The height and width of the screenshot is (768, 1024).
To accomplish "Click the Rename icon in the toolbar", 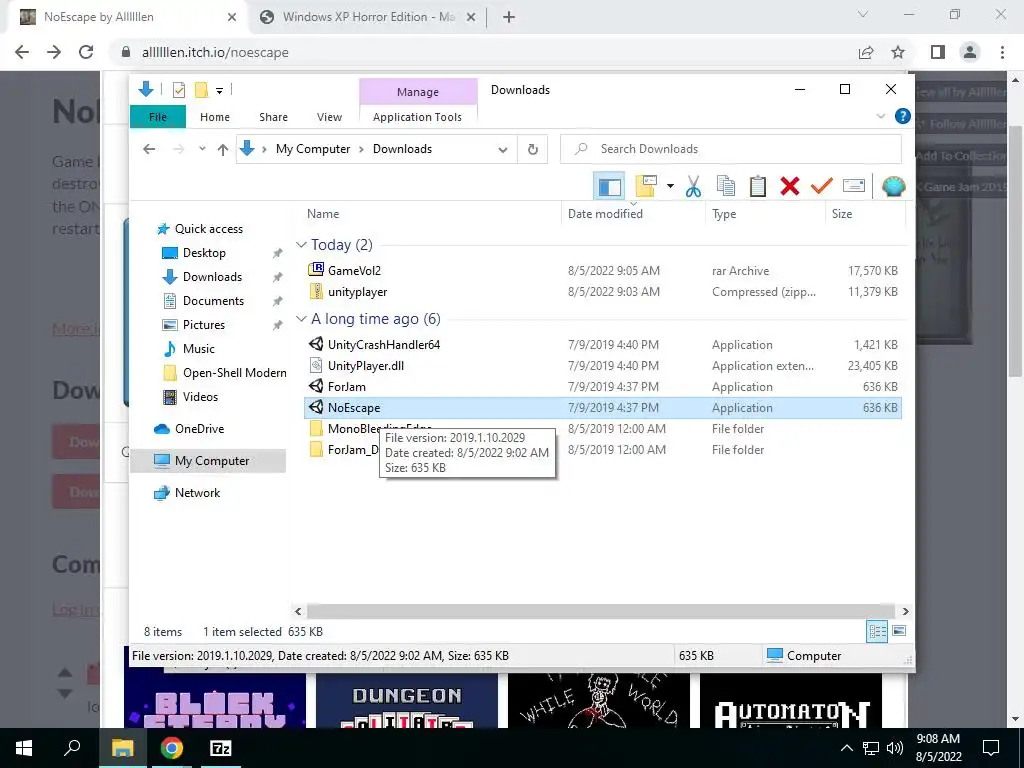I will pos(854,186).
